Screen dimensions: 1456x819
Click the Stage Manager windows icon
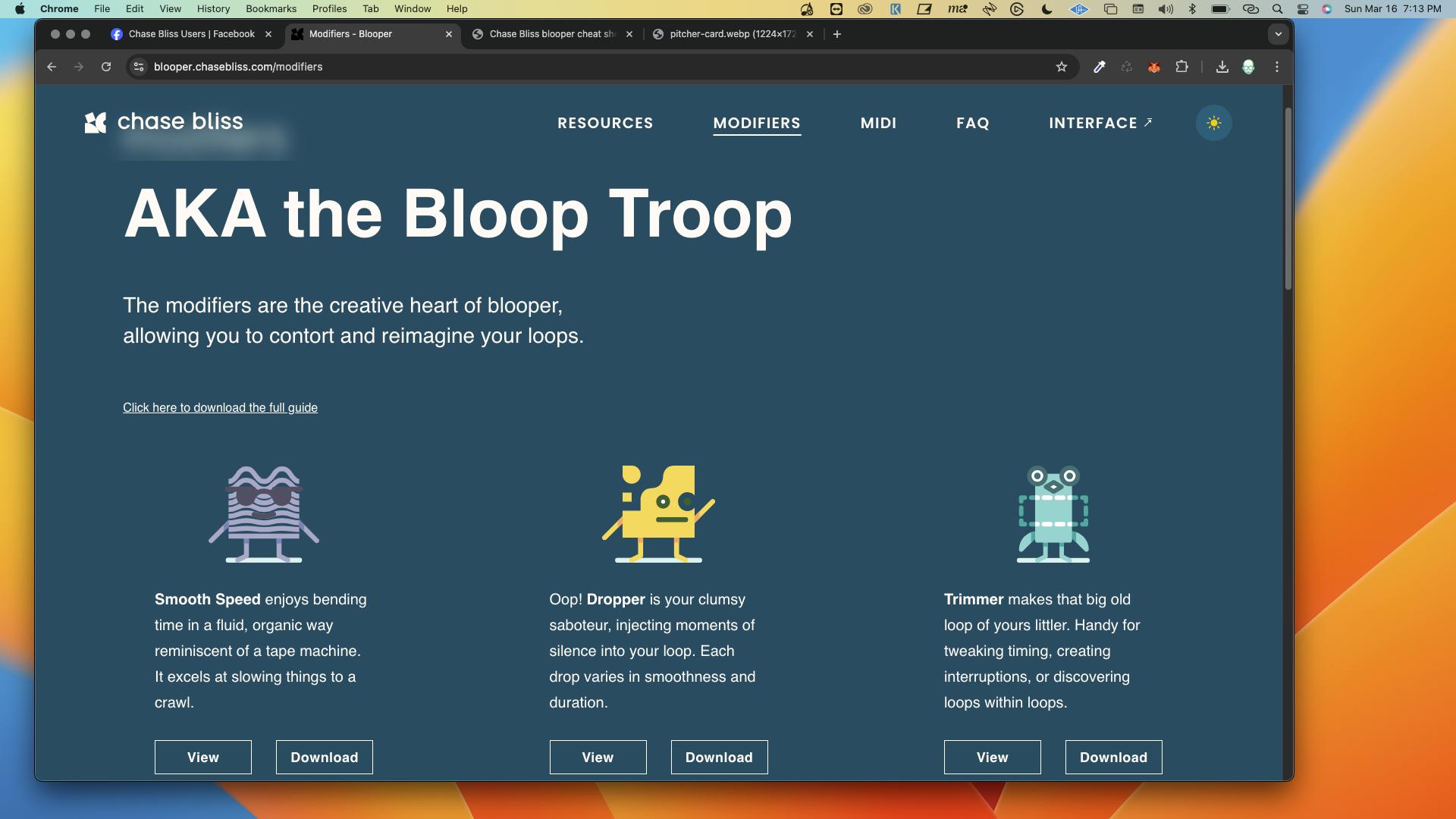(1110, 9)
